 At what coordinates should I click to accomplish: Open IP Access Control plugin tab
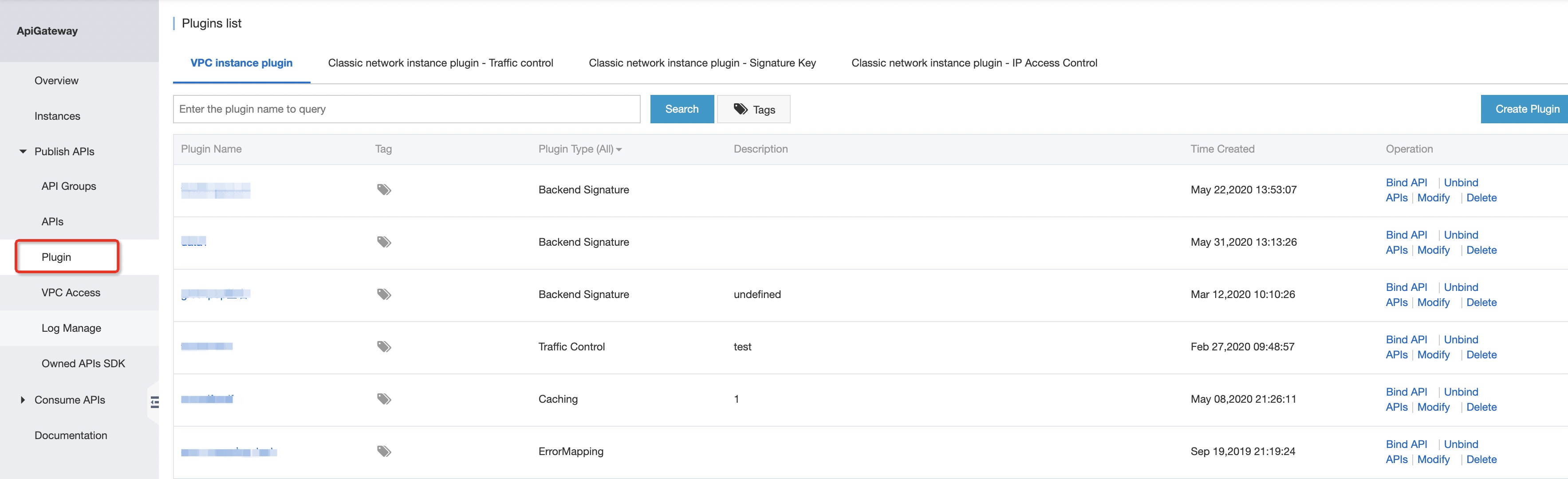coord(974,63)
